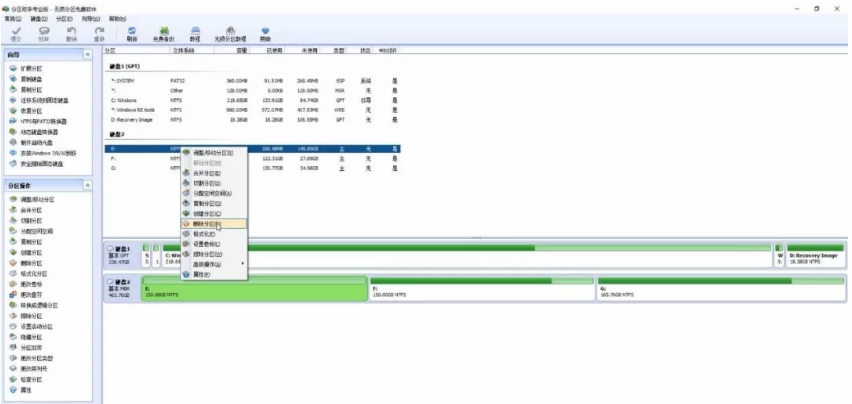Click the 文件系统 column header
Image resolution: width=852 pixels, height=404 pixels.
click(x=184, y=49)
